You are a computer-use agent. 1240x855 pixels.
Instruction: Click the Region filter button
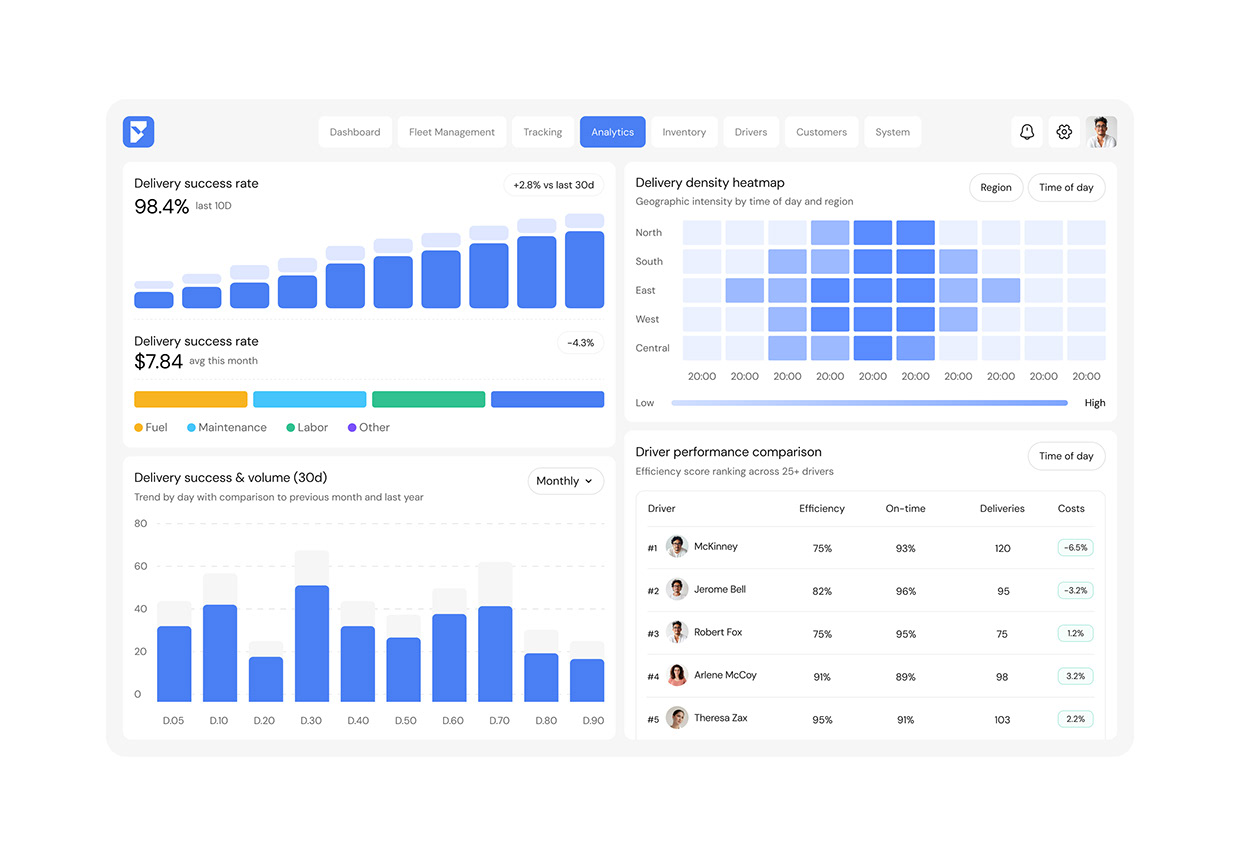point(996,187)
